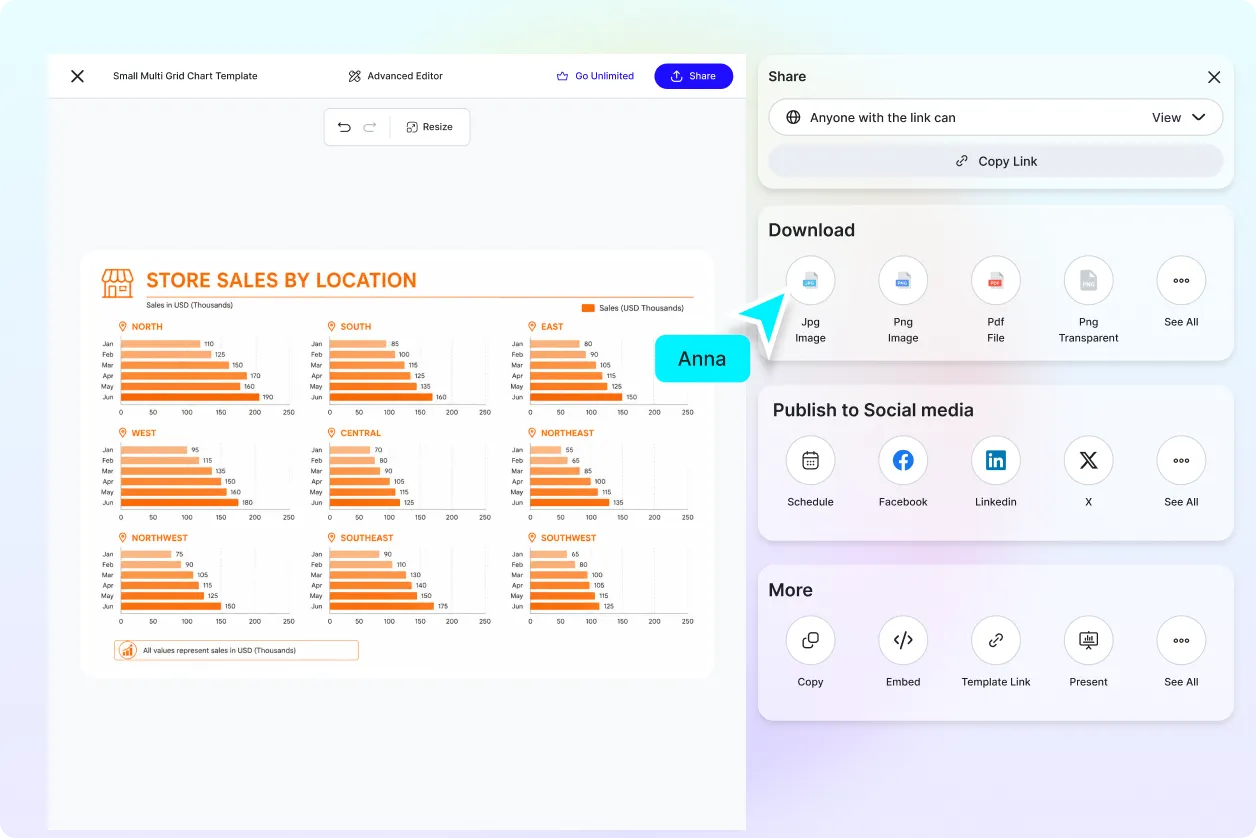
Task: Get the Template Link
Action: click(996, 641)
